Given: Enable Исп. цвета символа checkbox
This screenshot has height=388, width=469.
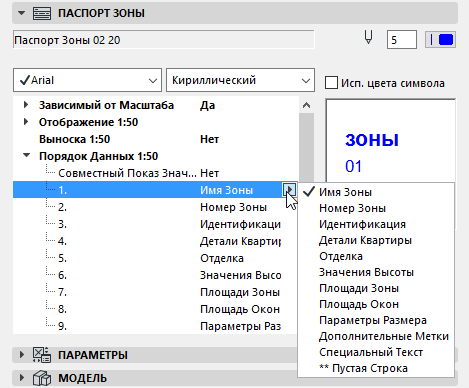Looking at the screenshot, I should pos(331,83).
